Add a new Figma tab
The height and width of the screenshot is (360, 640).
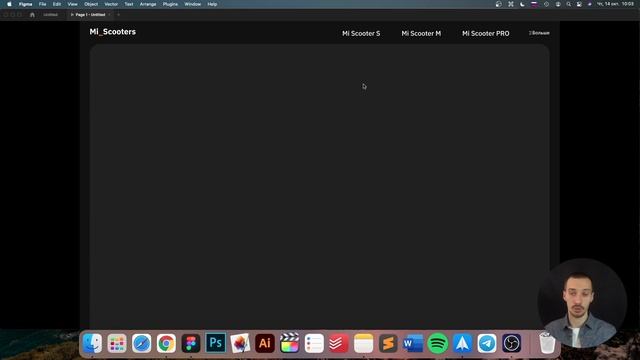point(118,15)
